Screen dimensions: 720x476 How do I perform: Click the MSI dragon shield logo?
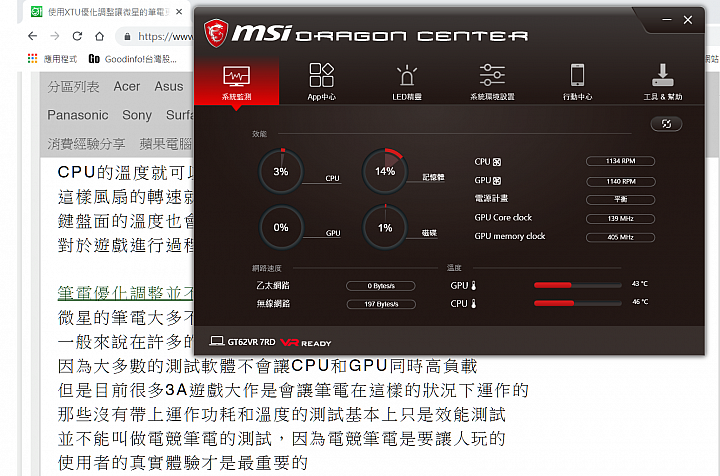click(x=216, y=33)
